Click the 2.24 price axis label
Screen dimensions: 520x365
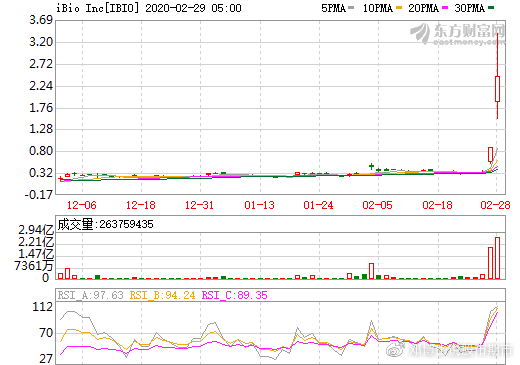pos(41,86)
